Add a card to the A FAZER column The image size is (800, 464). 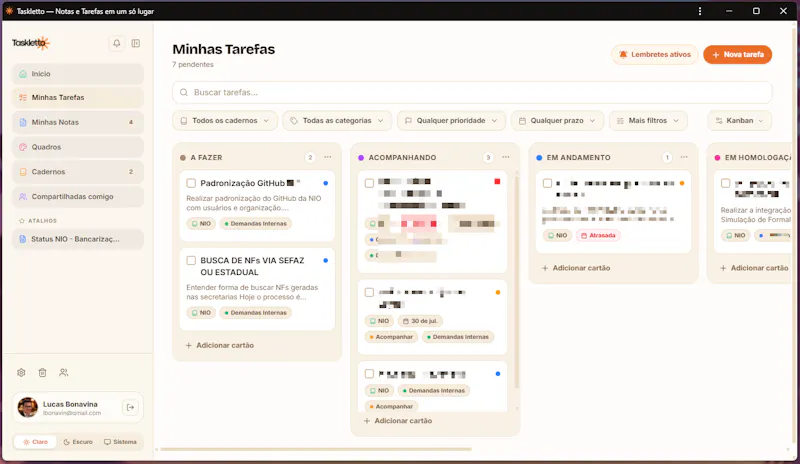tap(219, 346)
